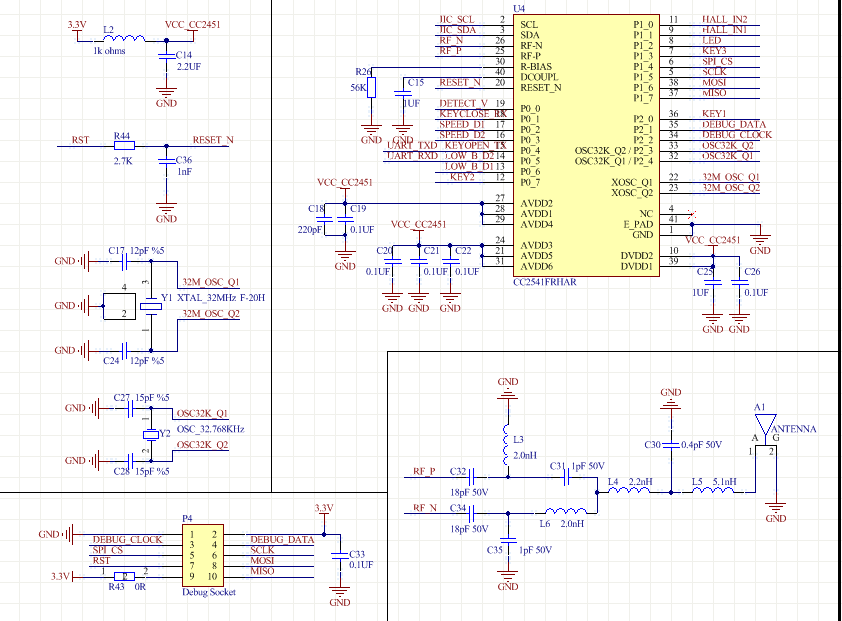This screenshot has width=842, height=621.
Task: Click the SPI_CS label at Debug Socket
Action: 107,550
